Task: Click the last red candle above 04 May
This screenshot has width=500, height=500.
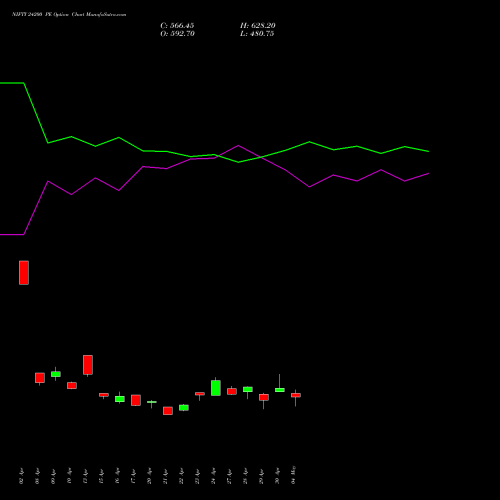Action: click(x=296, y=395)
